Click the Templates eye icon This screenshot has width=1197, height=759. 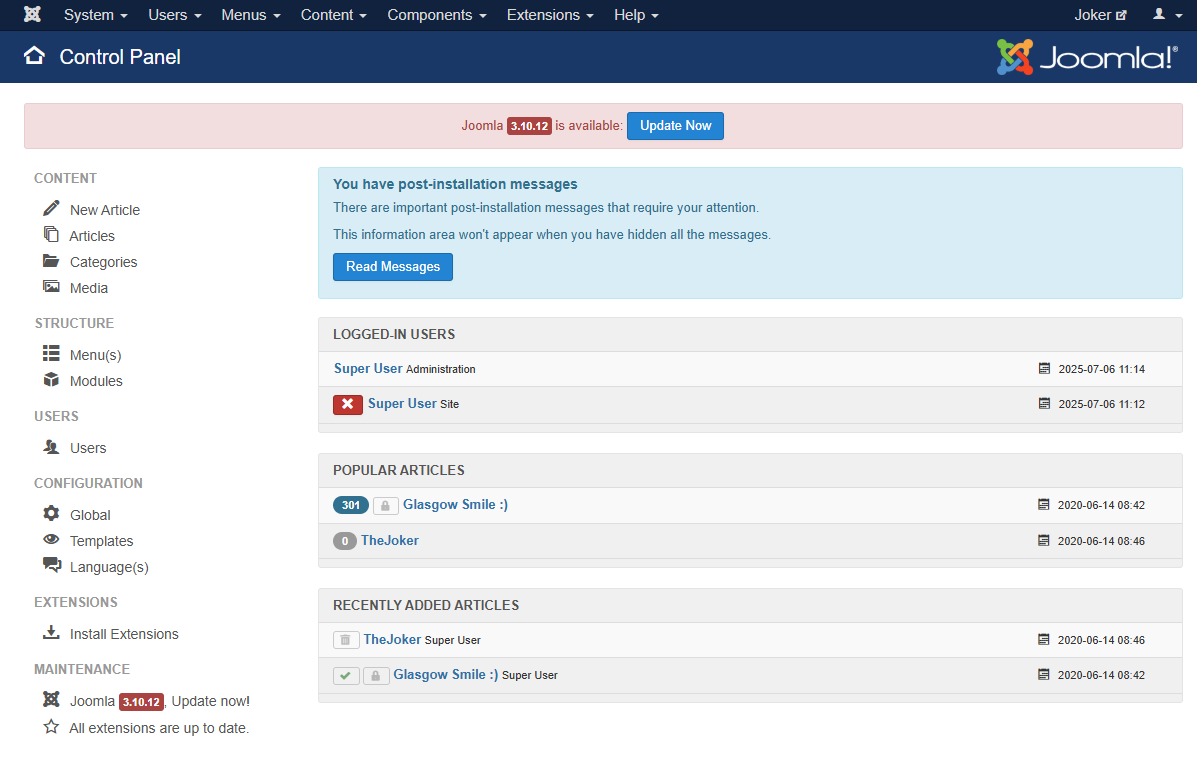[51, 540]
